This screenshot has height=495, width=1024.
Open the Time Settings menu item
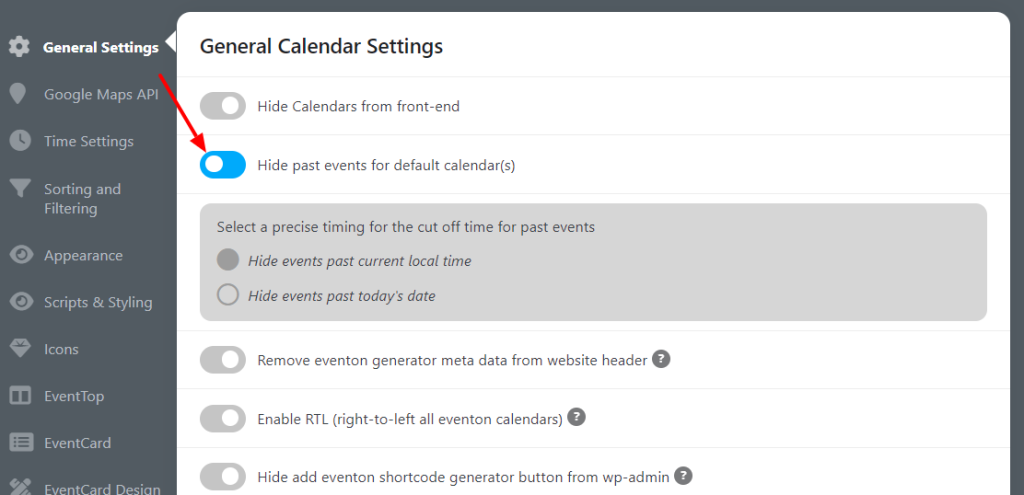(88, 141)
